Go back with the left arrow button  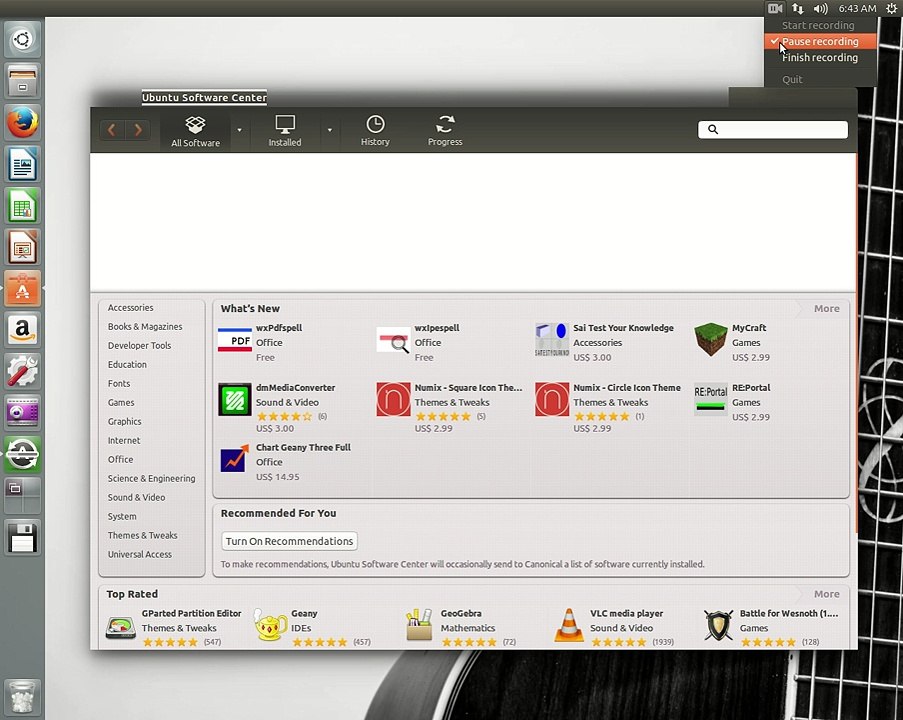click(x=112, y=130)
